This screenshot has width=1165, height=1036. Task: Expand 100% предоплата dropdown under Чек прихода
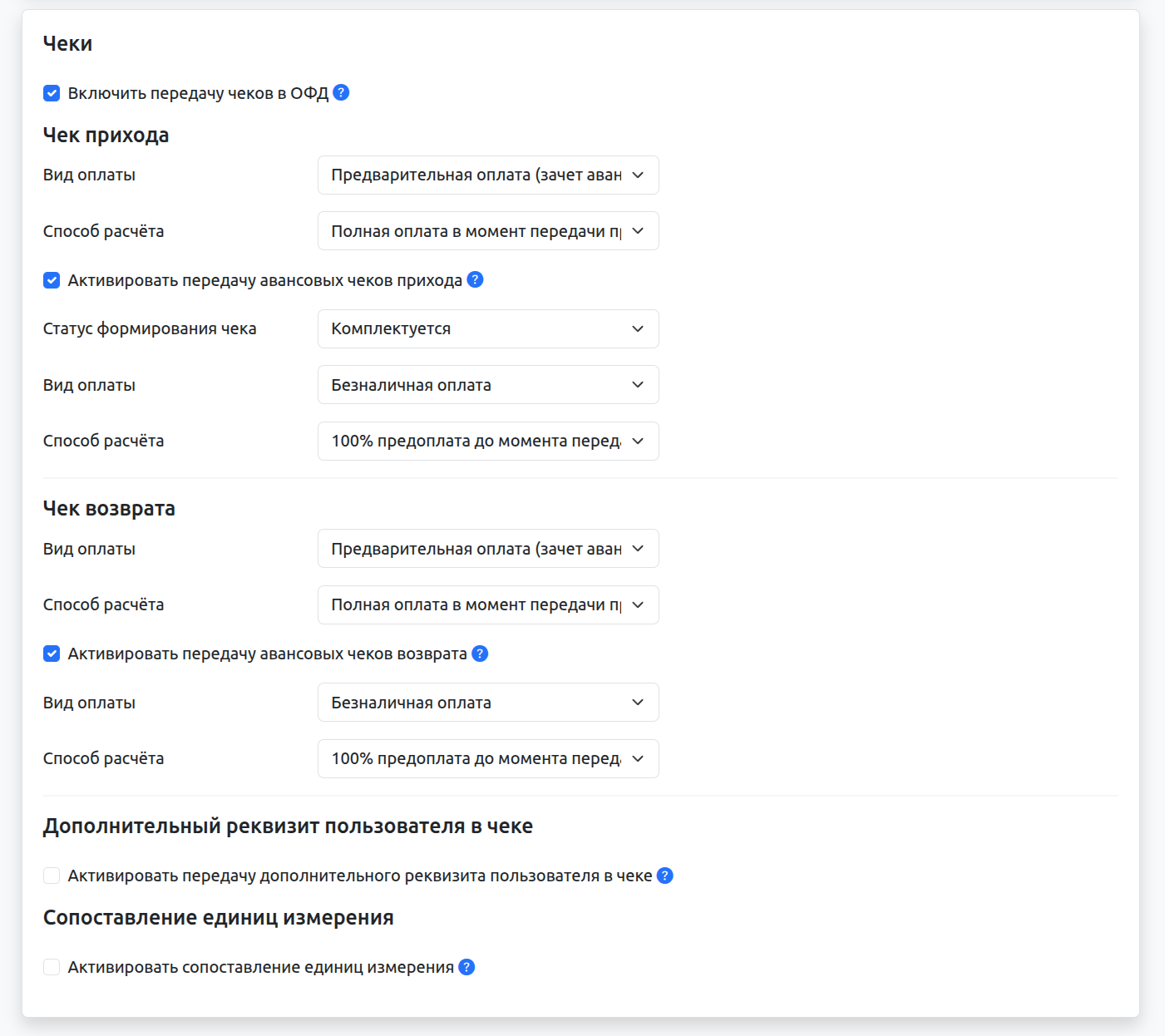click(x=488, y=442)
